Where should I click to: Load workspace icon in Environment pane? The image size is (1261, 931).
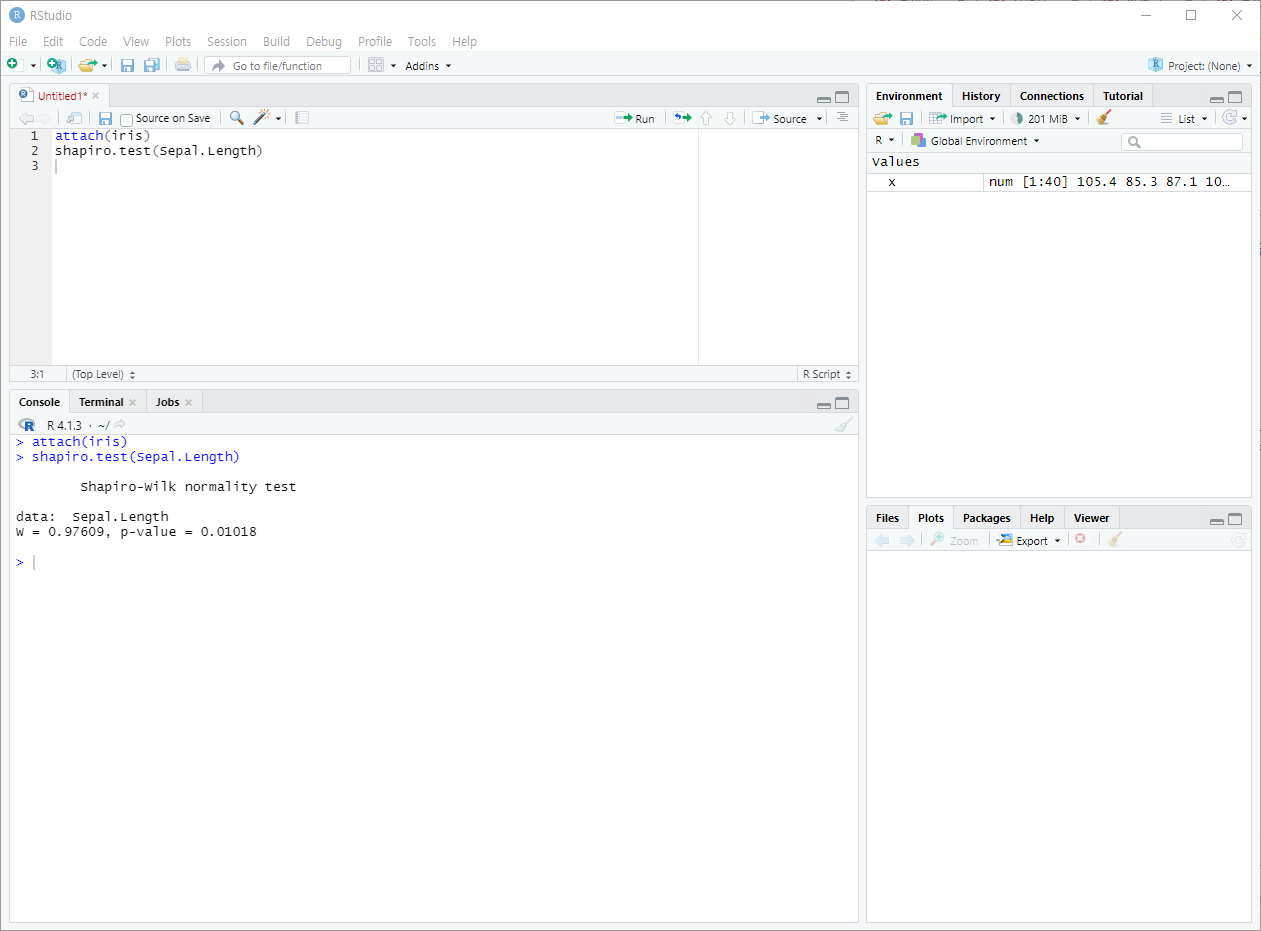(x=882, y=118)
